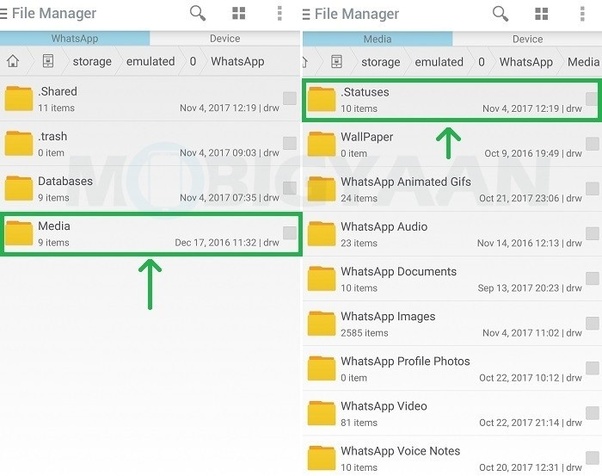Open the Databases folder icon
The width and height of the screenshot is (602, 476).
tap(18, 188)
